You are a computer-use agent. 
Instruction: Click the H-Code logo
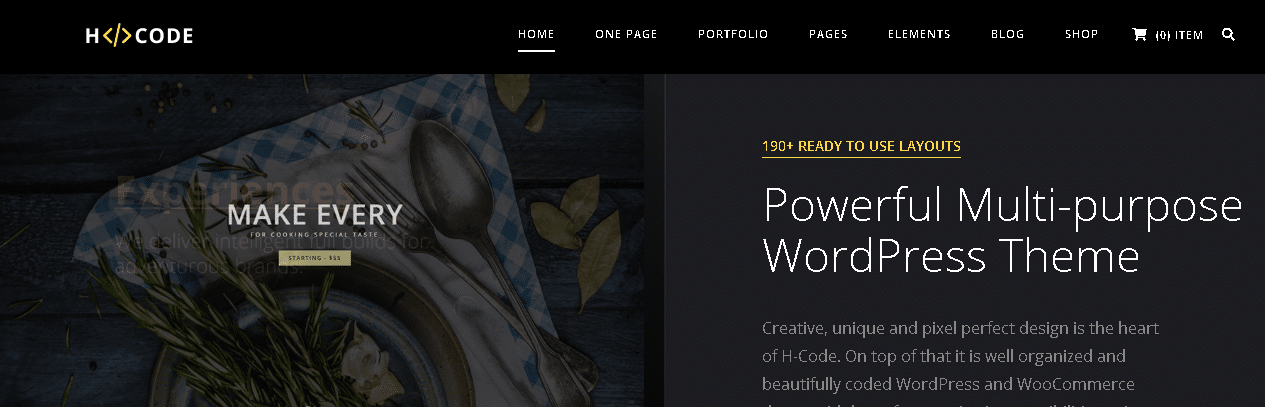tap(139, 36)
